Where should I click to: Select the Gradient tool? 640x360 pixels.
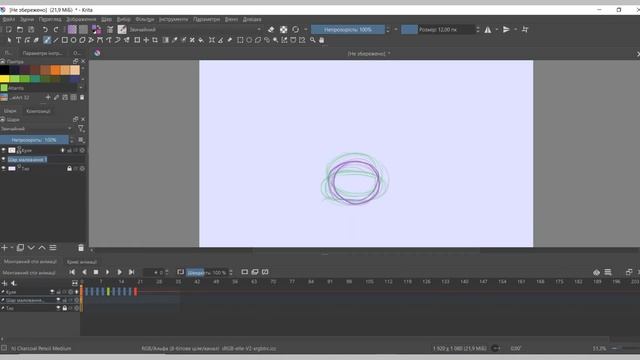[166, 40]
